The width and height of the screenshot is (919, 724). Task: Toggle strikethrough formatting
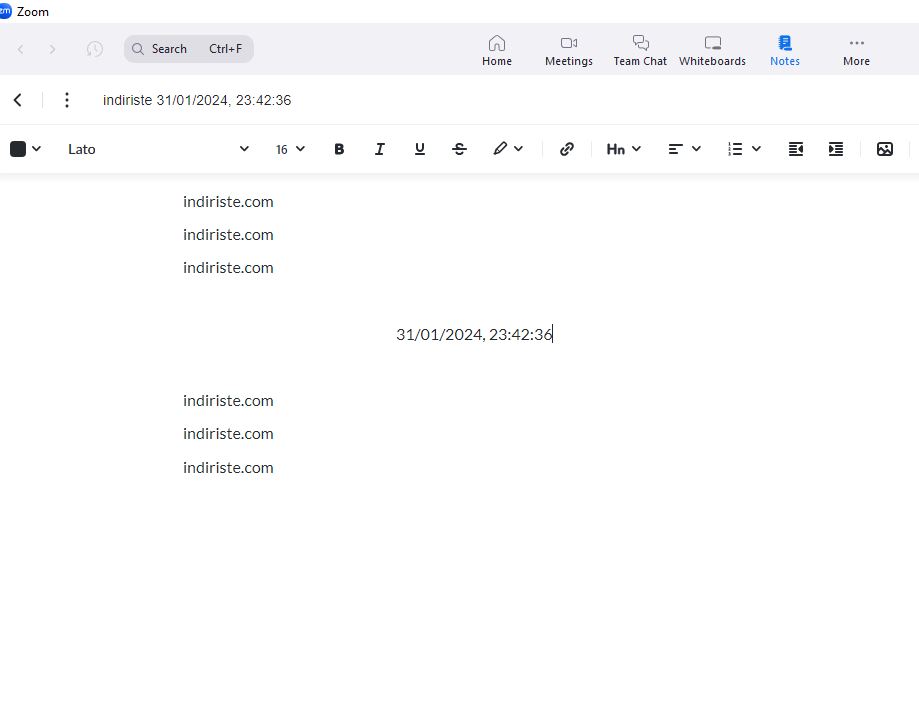pyautogui.click(x=460, y=149)
